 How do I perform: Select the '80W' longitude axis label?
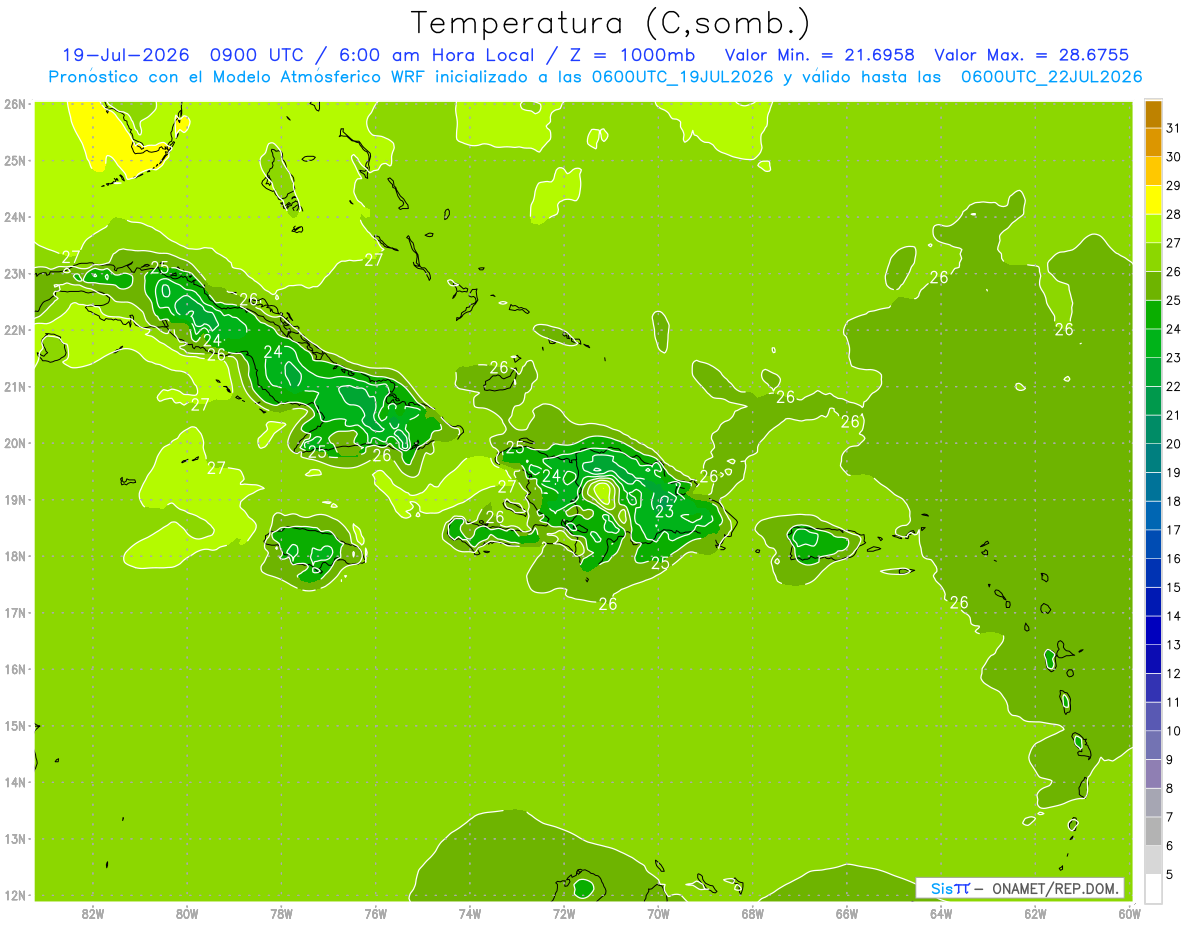(187, 913)
